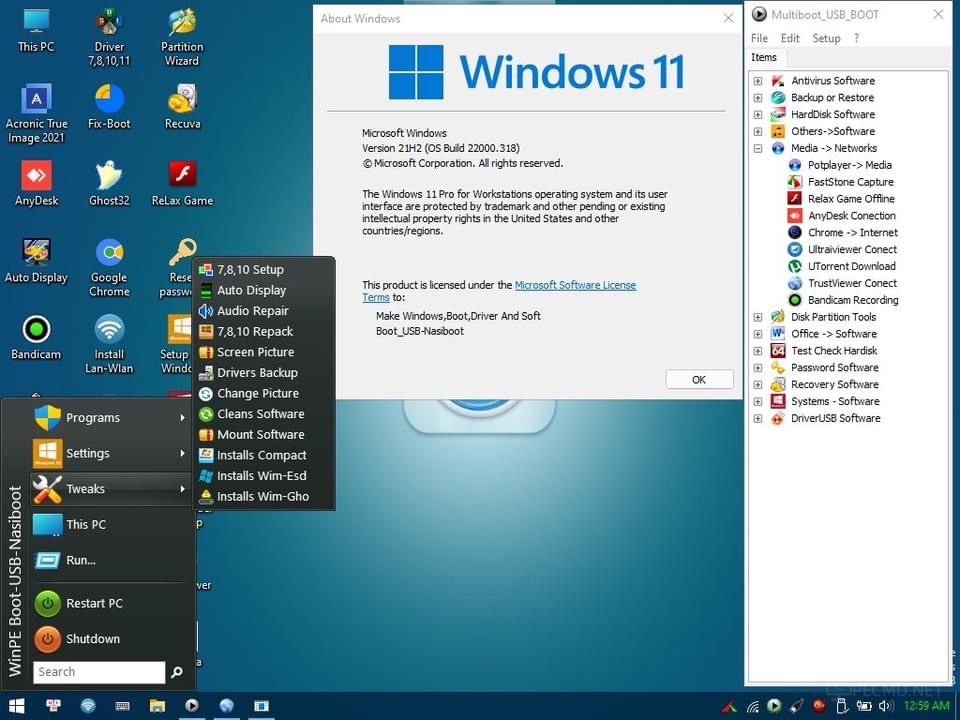960x720 pixels.
Task: Click the 12:59 AM taskbar clock
Action: click(x=926, y=706)
